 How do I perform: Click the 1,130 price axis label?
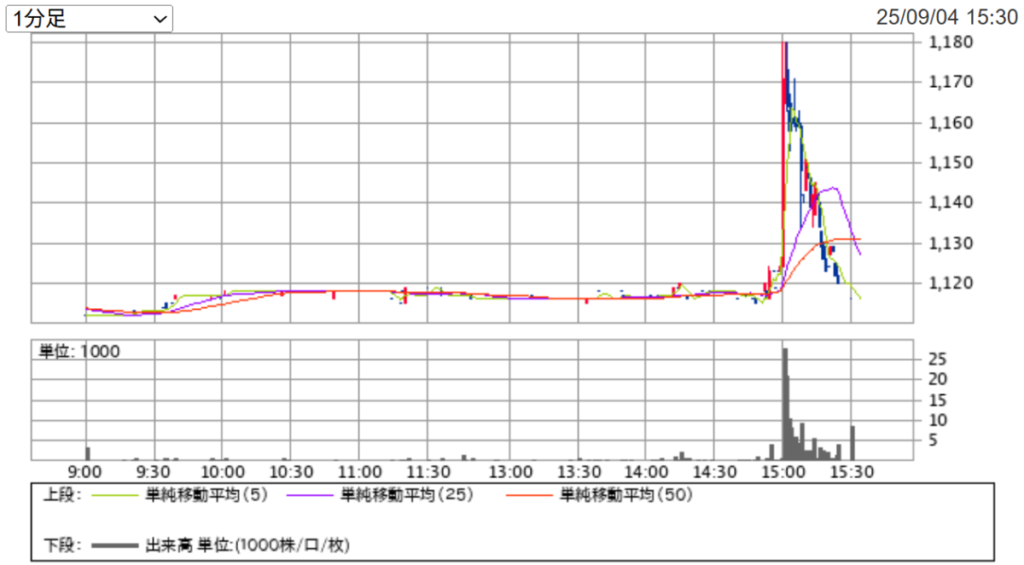coord(951,243)
